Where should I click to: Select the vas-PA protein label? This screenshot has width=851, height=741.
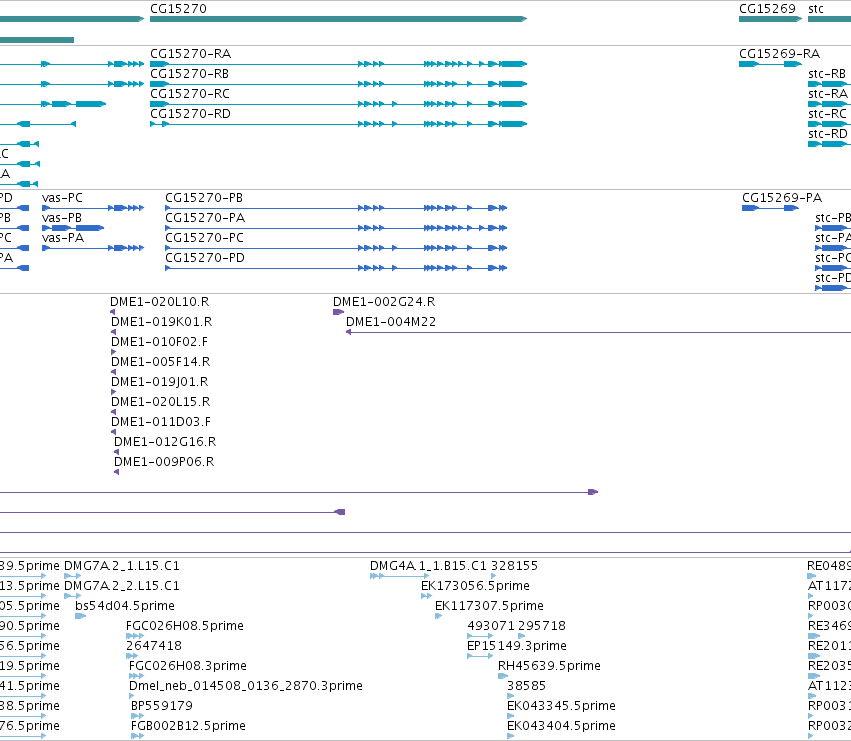(63, 238)
